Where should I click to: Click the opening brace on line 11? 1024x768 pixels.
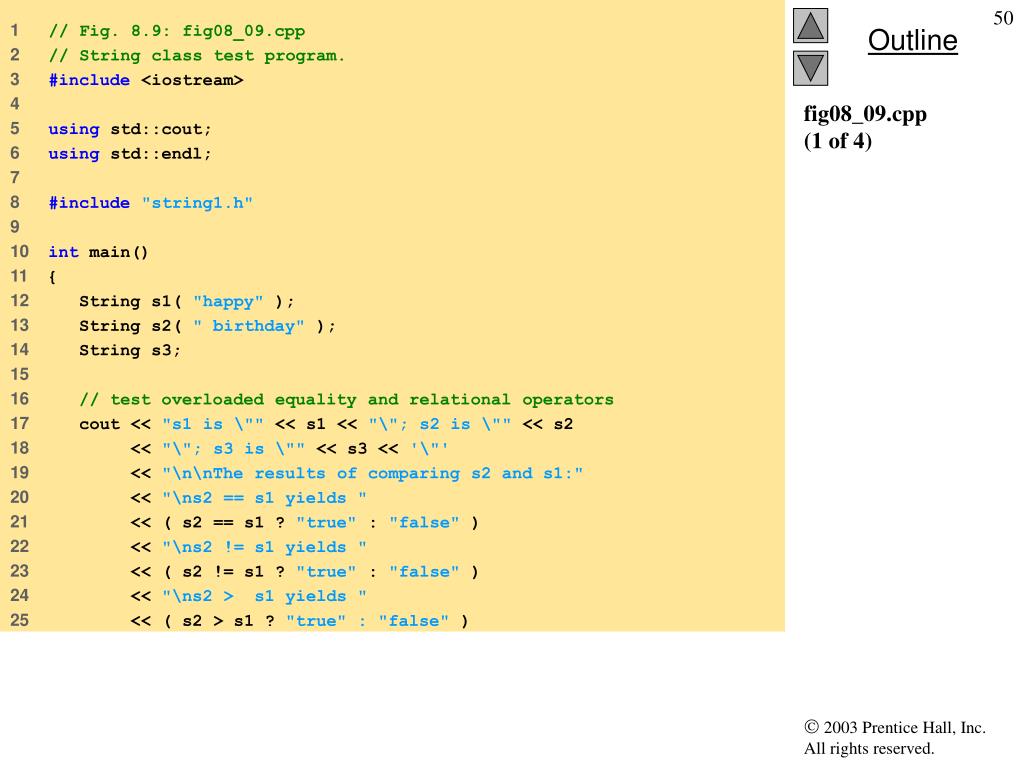pyautogui.click(x=52, y=277)
